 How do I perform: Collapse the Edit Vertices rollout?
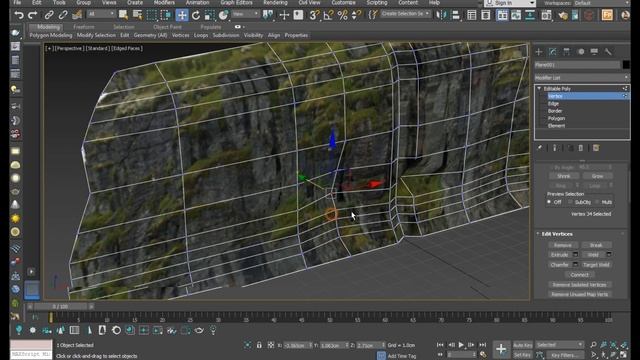(538, 234)
